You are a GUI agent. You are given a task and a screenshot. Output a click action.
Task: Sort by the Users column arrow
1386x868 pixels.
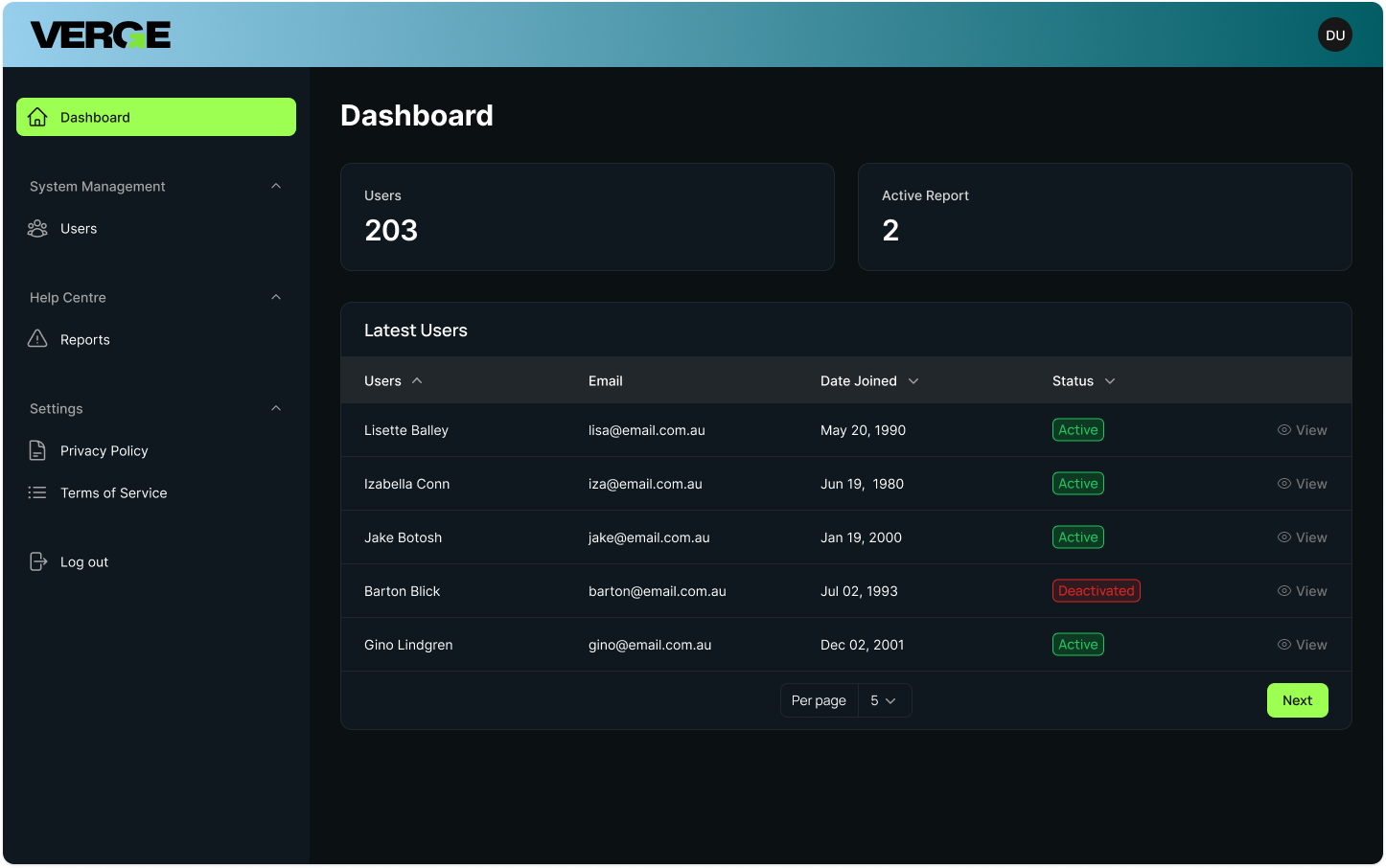417,380
